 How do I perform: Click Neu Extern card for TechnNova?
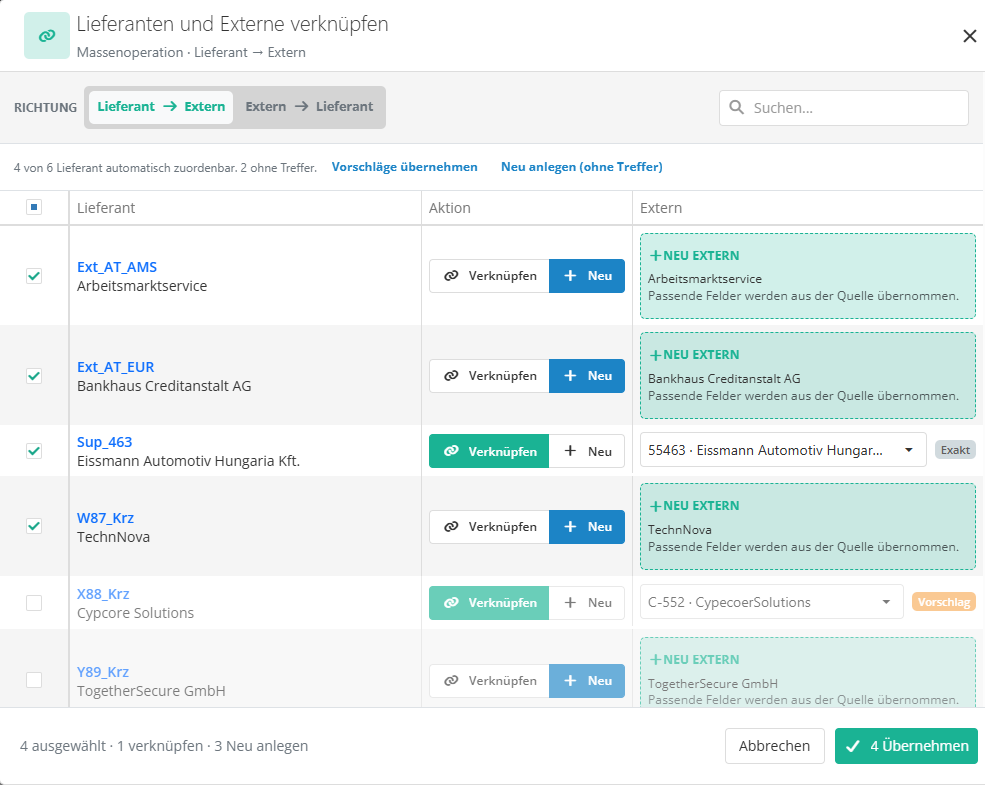coord(808,526)
